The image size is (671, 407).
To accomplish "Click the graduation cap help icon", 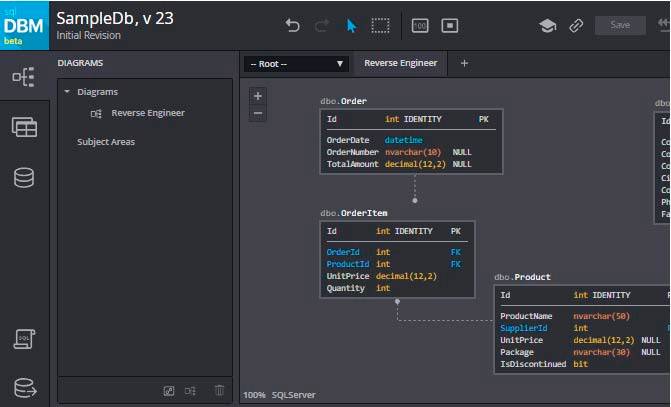I will [547, 26].
